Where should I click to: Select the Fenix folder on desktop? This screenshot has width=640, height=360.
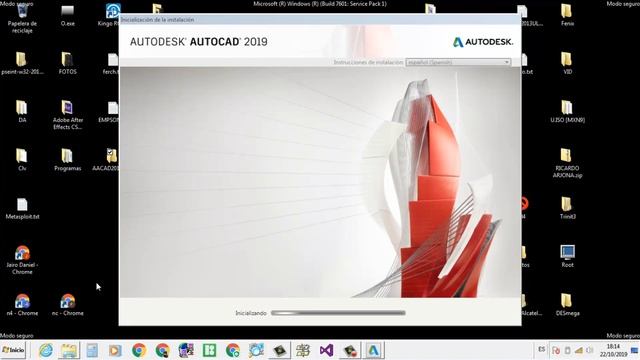pos(567,16)
